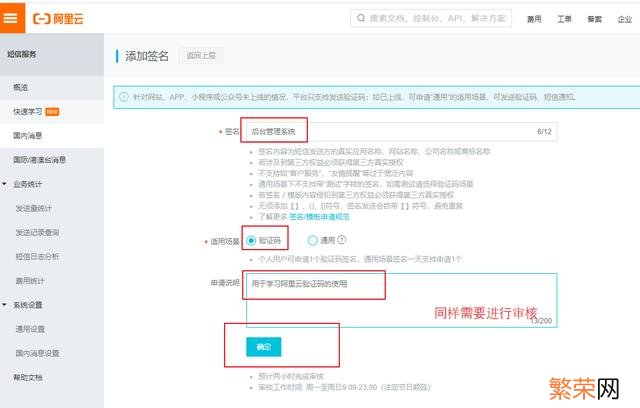This screenshot has width=640, height=408.
Task: Click the 13/200 character counter
Action: pyautogui.click(x=542, y=321)
